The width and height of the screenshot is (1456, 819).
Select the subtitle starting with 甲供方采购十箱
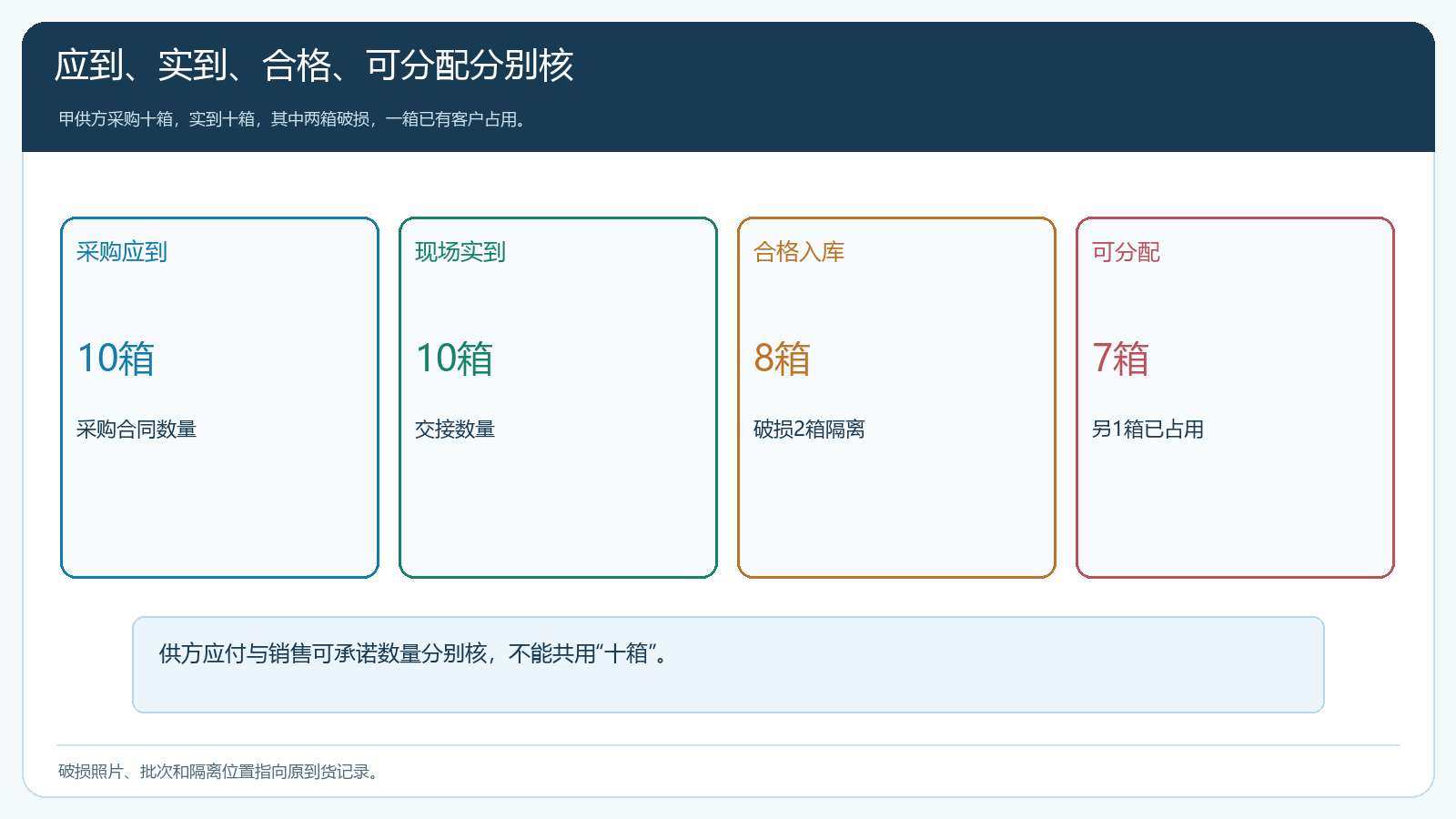click(x=293, y=119)
